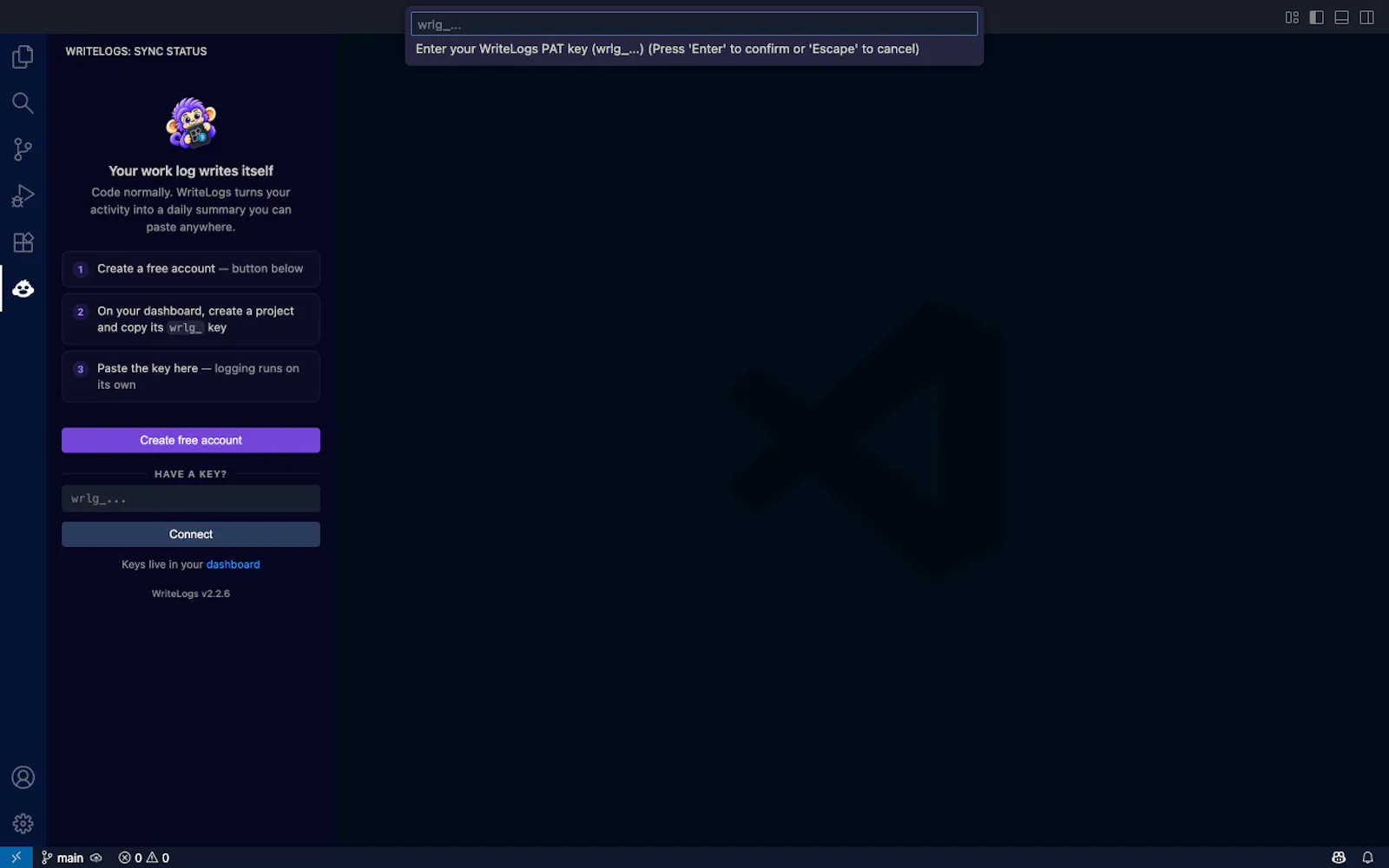
Task: Select the WriteLogs monkey activity bar icon
Action: point(23,288)
